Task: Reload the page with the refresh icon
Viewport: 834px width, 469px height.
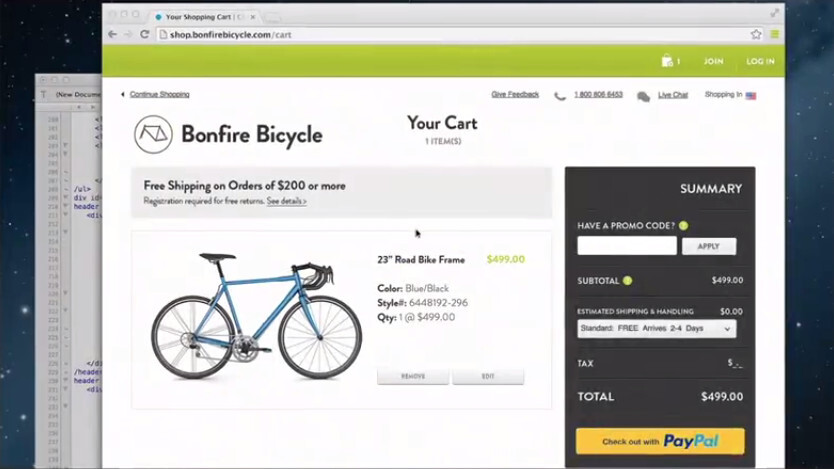Action: [x=145, y=34]
